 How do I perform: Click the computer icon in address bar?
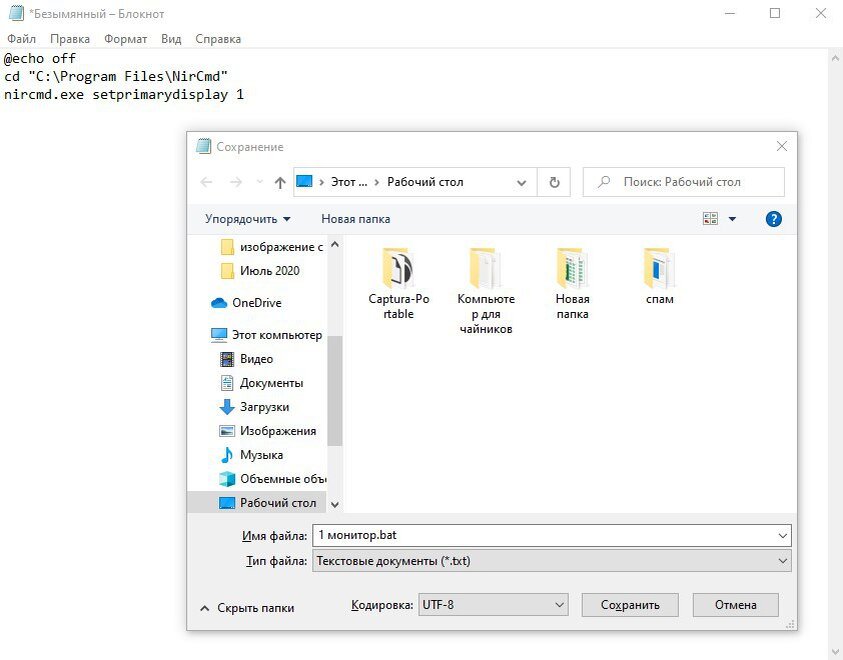point(304,182)
